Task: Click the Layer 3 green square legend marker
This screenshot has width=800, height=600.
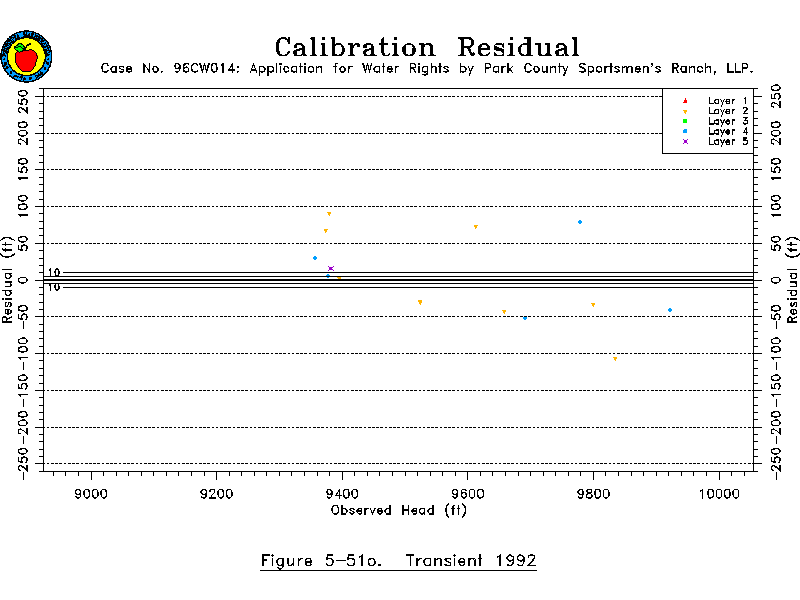Action: tap(685, 121)
